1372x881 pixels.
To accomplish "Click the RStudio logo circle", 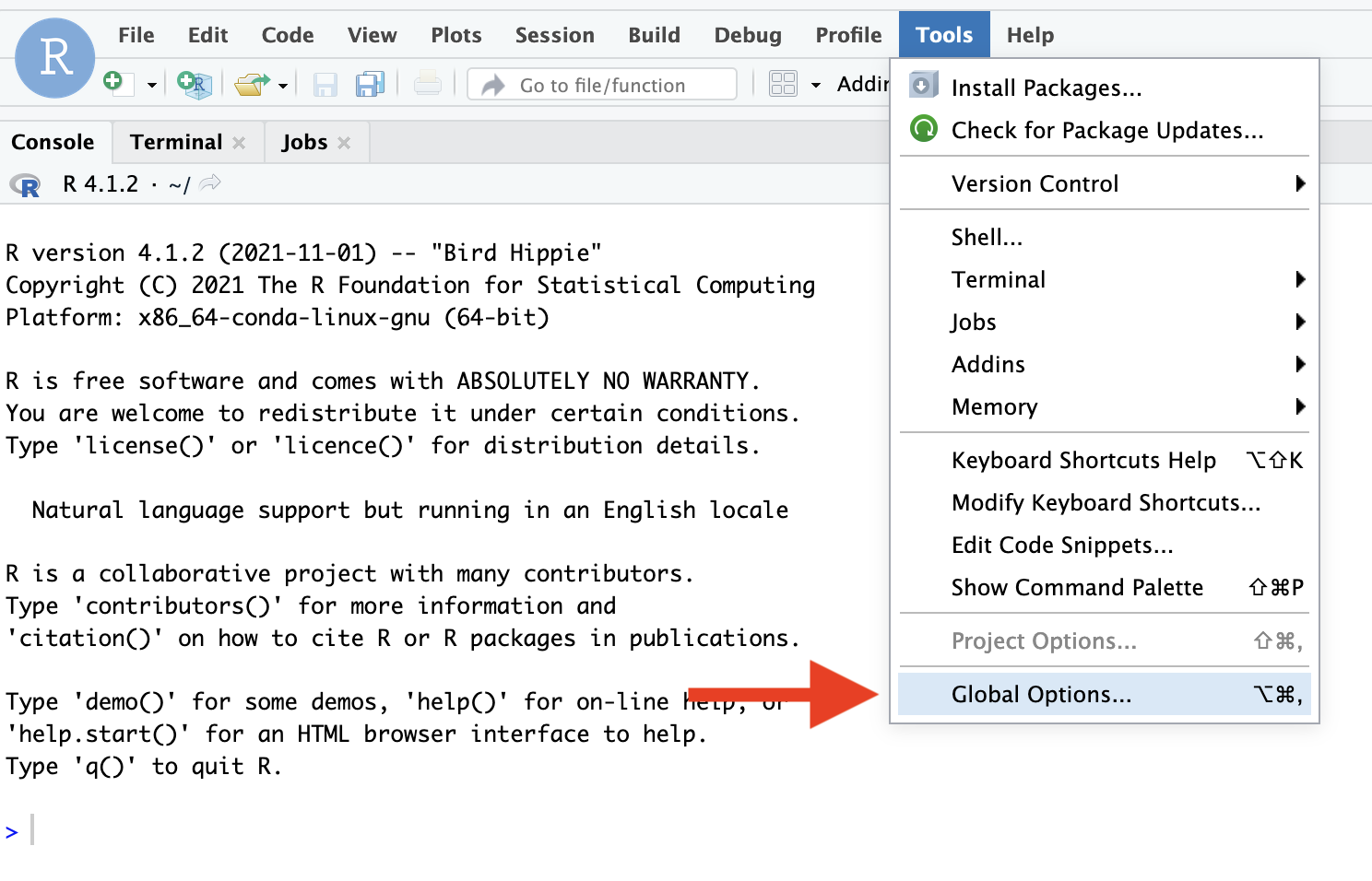I will (x=55, y=58).
